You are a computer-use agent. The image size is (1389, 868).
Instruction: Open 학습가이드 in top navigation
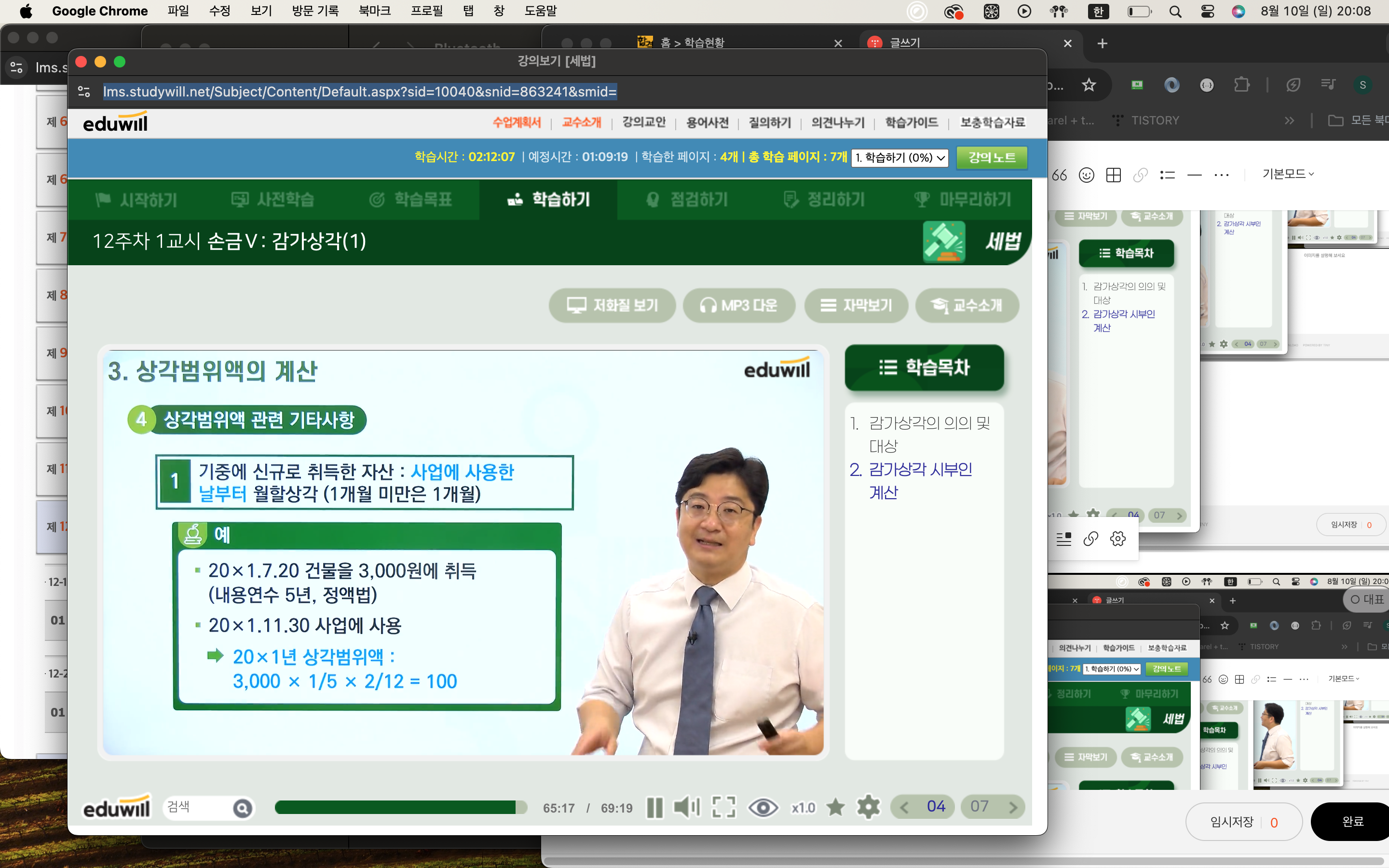pos(912,122)
